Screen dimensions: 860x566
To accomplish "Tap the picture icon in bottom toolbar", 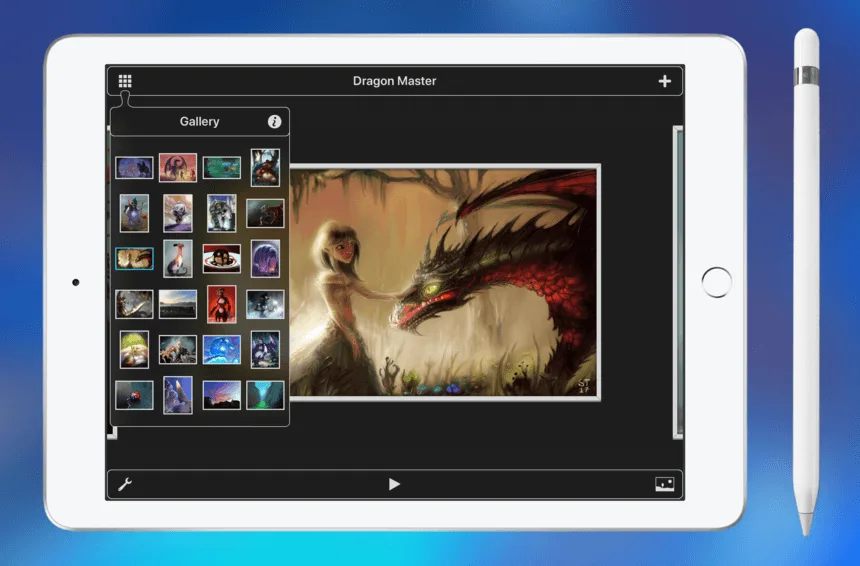I will tap(665, 484).
